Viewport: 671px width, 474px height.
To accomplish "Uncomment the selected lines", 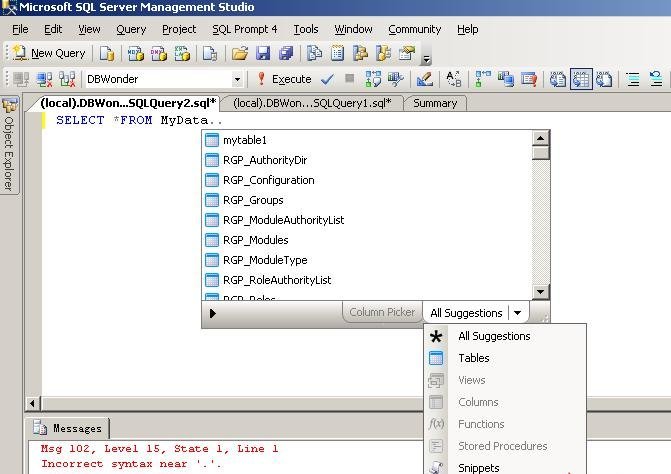I will click(x=656, y=79).
